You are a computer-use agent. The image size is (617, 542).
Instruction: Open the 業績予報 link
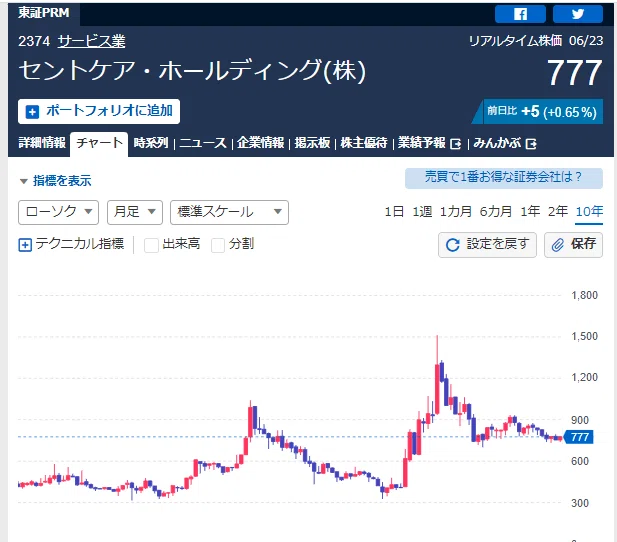tap(421, 143)
